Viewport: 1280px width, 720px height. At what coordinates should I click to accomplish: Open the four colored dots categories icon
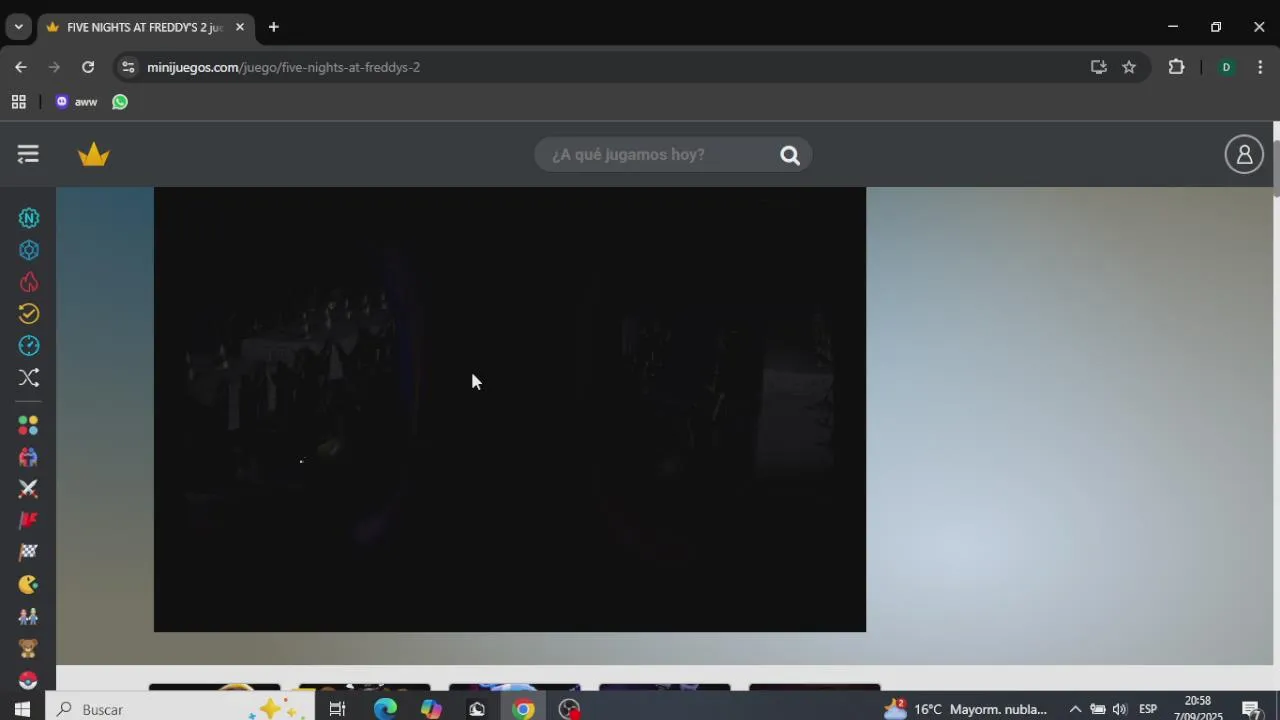pyautogui.click(x=28, y=426)
